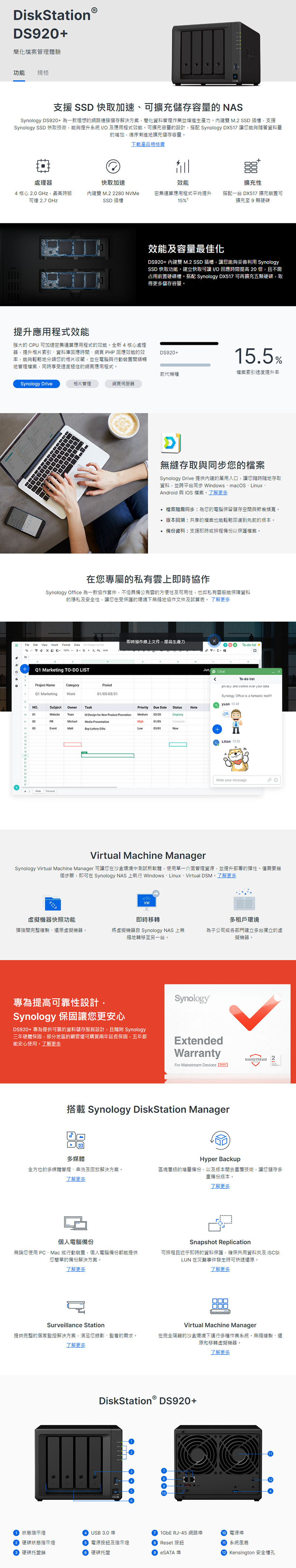
Task: Open 了解更多 link under 多媒體
Action: 76,1179
